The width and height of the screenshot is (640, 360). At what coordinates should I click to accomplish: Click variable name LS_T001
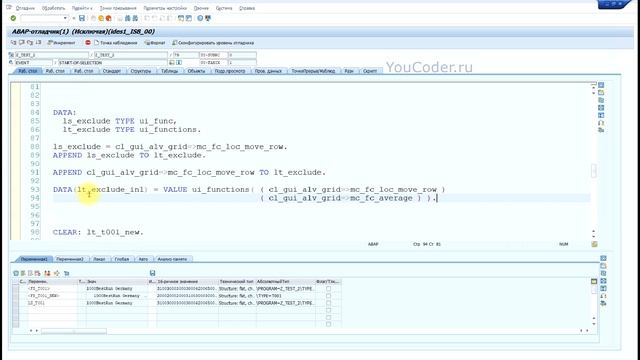[36, 303]
